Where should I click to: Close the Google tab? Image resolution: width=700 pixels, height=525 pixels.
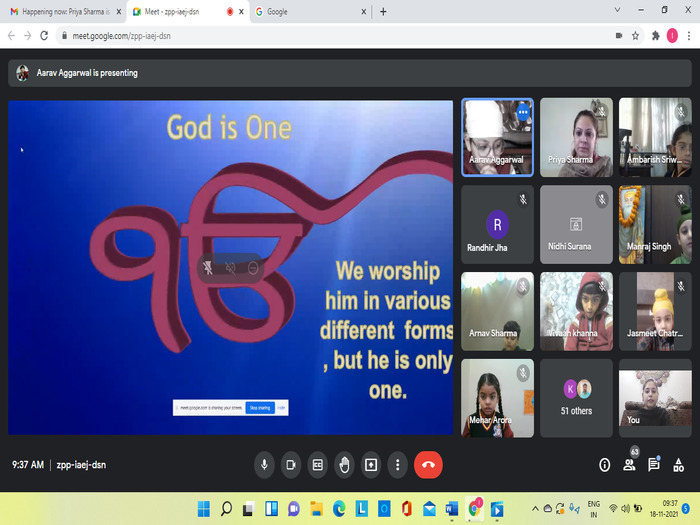coord(363,12)
